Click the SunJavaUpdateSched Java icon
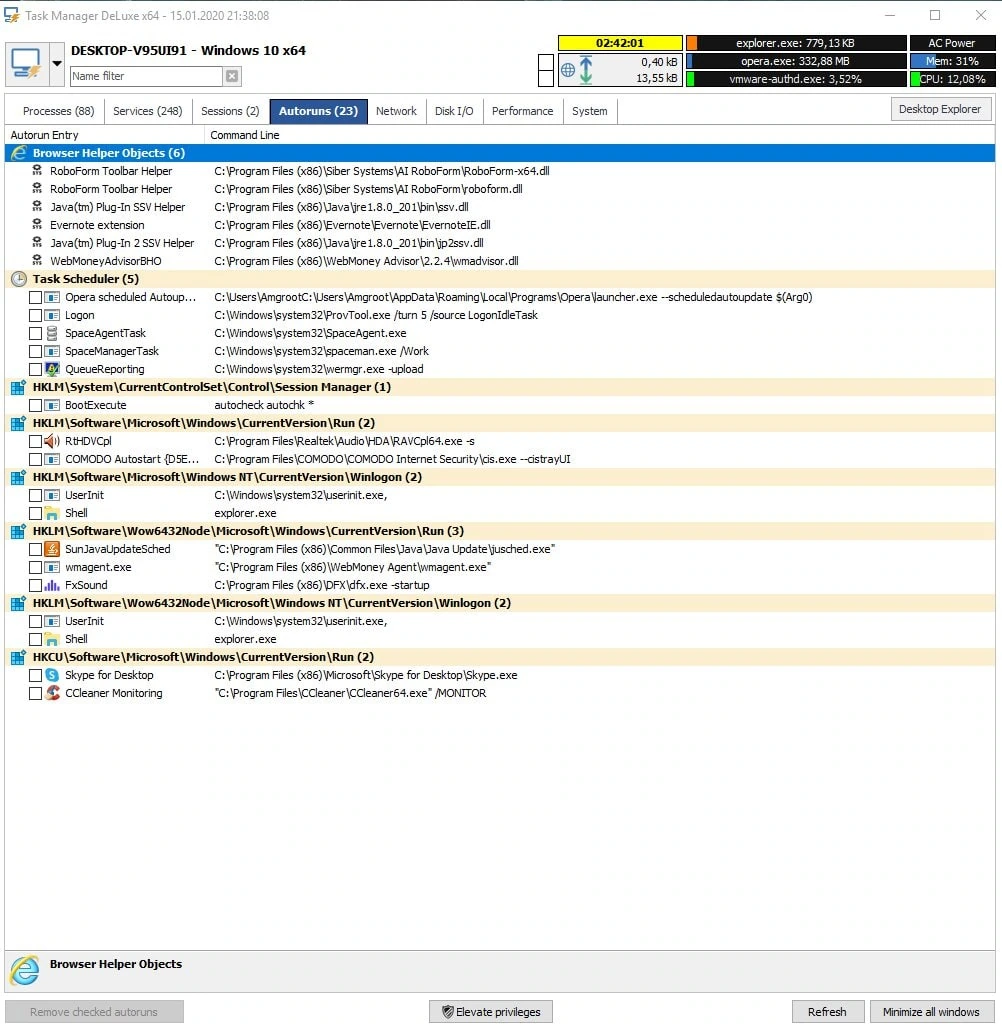Viewport: 1002px width, 1032px height. pyautogui.click(x=52, y=549)
